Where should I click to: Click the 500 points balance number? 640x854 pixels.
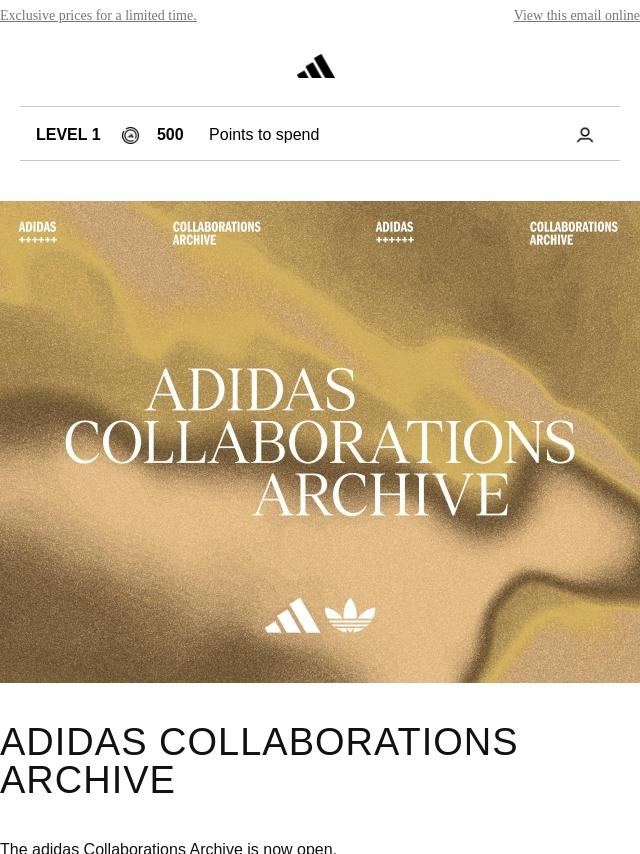click(x=170, y=135)
